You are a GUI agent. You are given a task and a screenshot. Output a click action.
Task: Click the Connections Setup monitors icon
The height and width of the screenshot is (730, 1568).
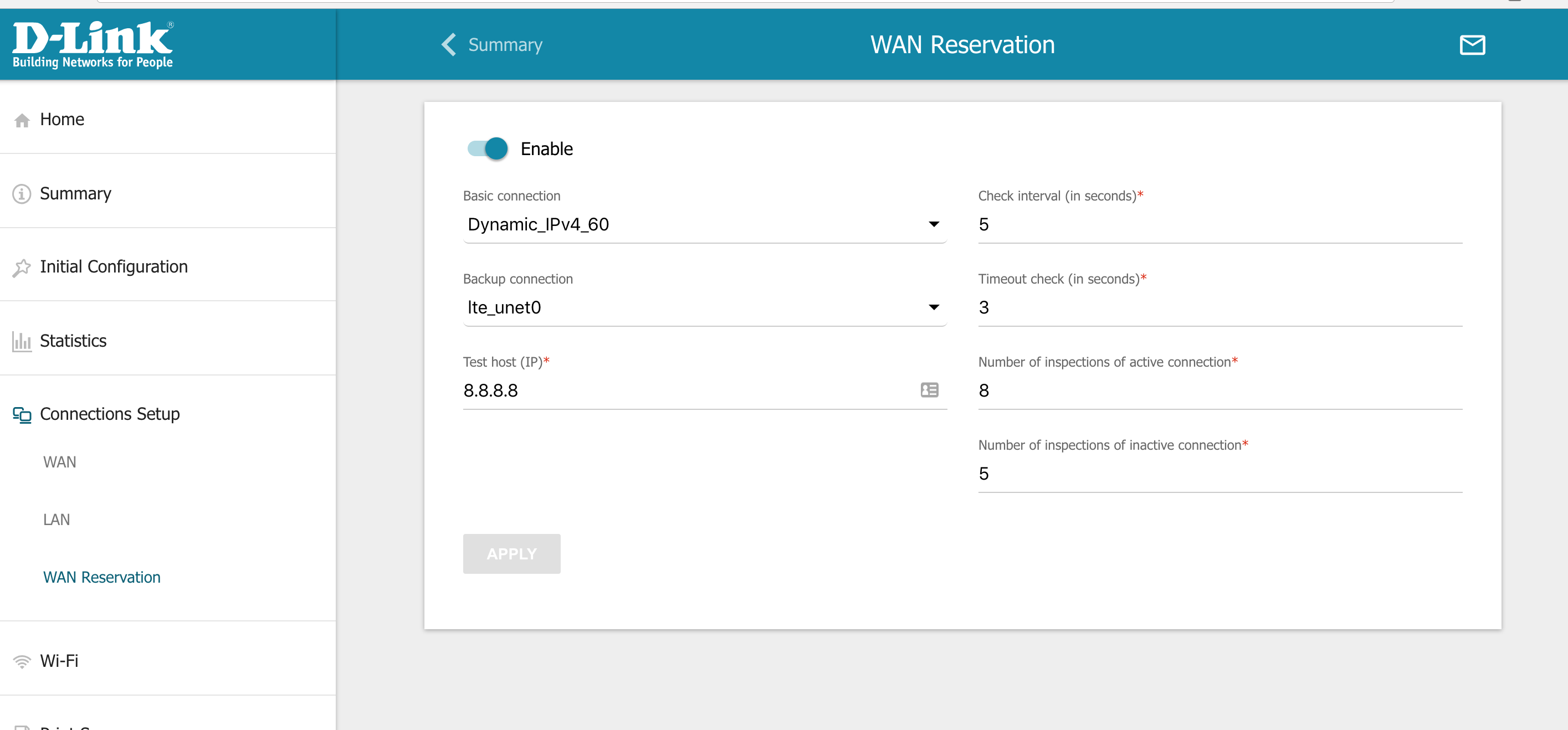click(x=22, y=415)
